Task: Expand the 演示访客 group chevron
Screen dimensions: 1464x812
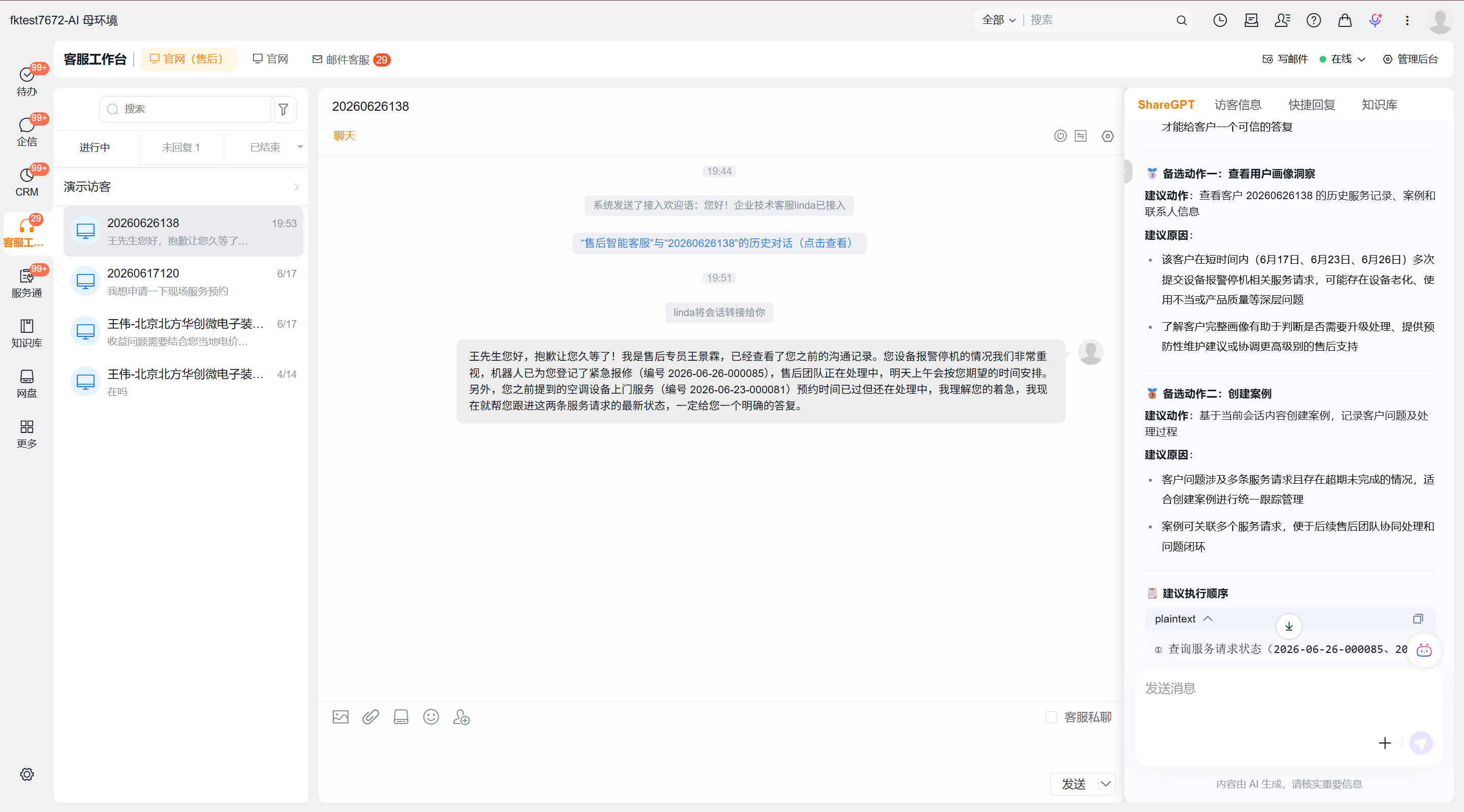Action: pyautogui.click(x=296, y=187)
